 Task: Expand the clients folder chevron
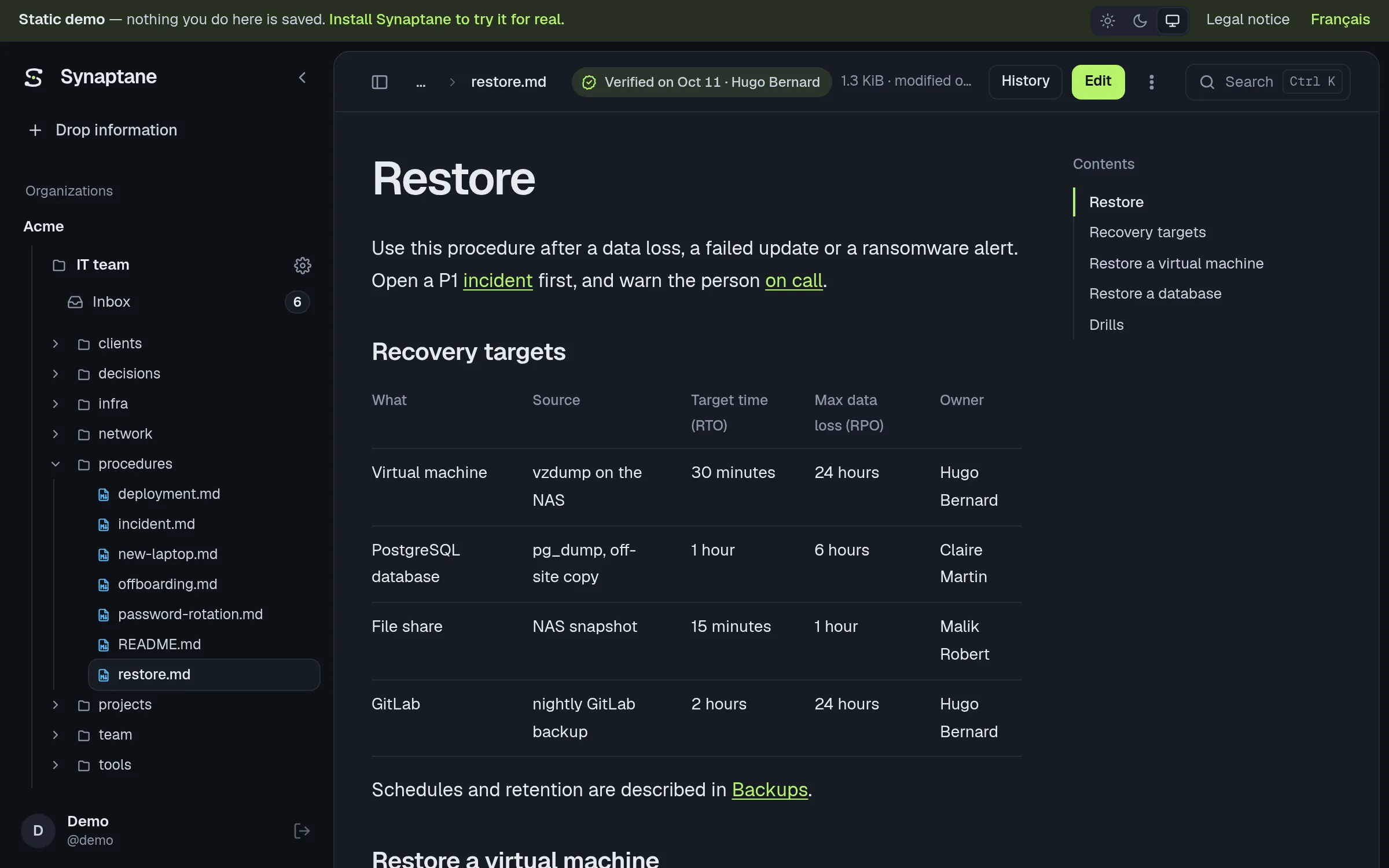[x=56, y=344]
